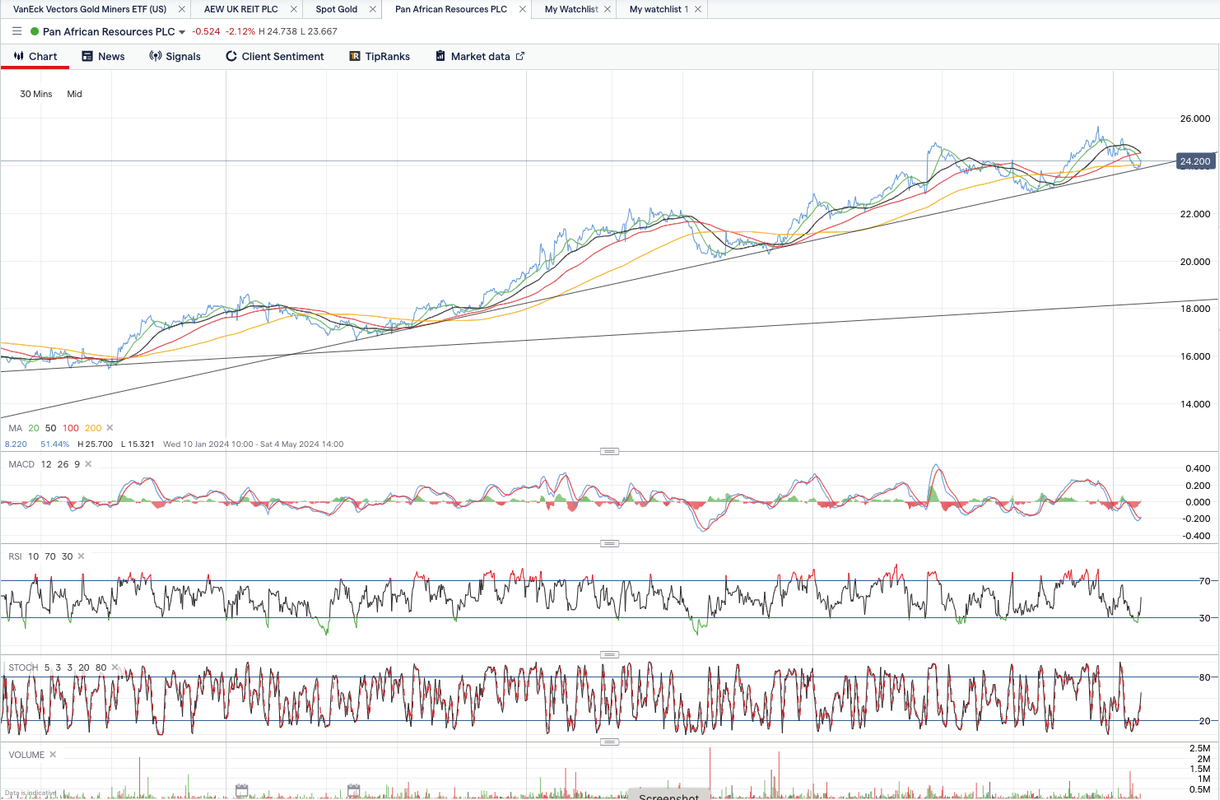Screen dimensions: 1220x800
Task: Remove the VOLUME indicator
Action: point(53,755)
